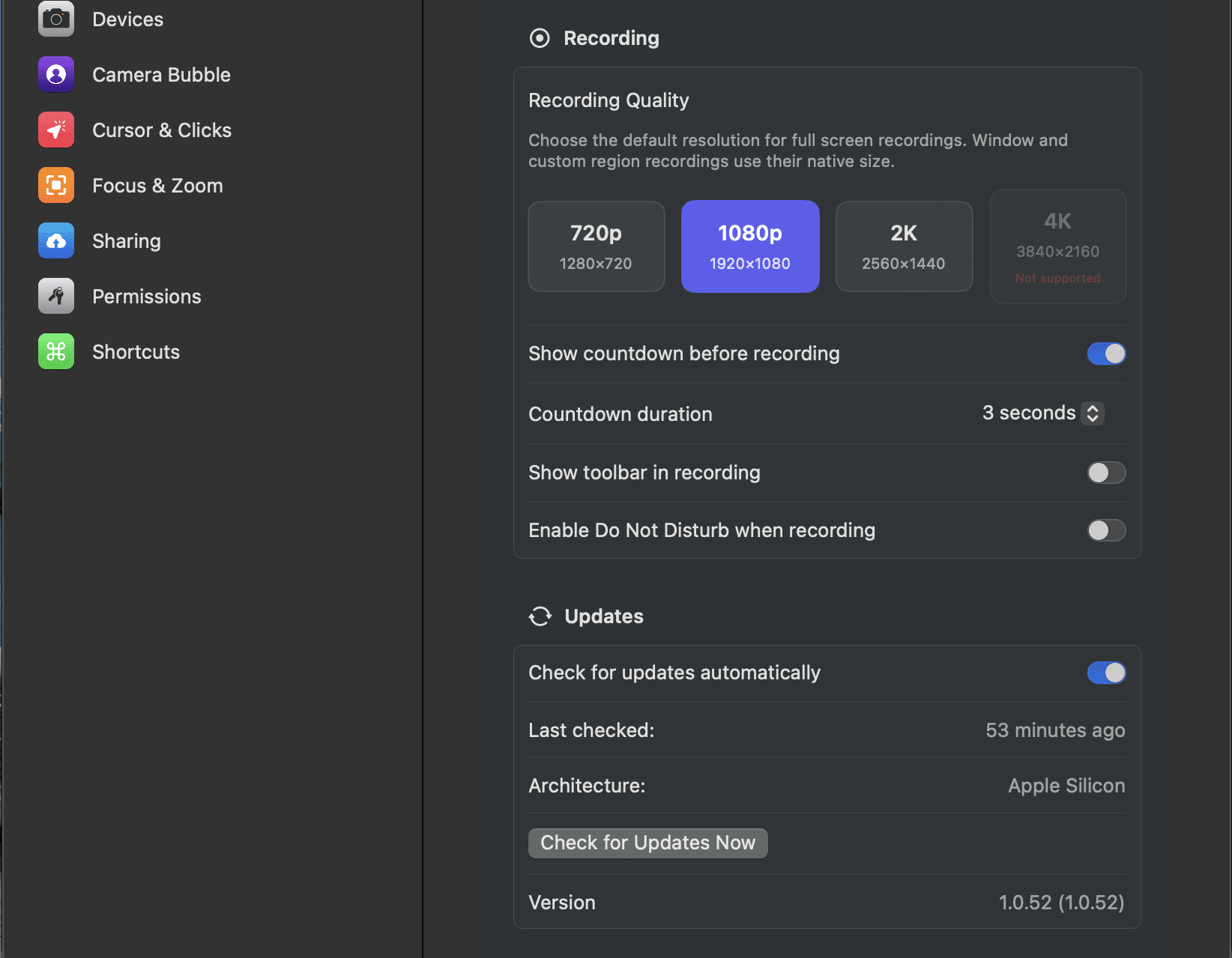The image size is (1232, 958).
Task: Select the Recording radio button
Action: point(540,37)
